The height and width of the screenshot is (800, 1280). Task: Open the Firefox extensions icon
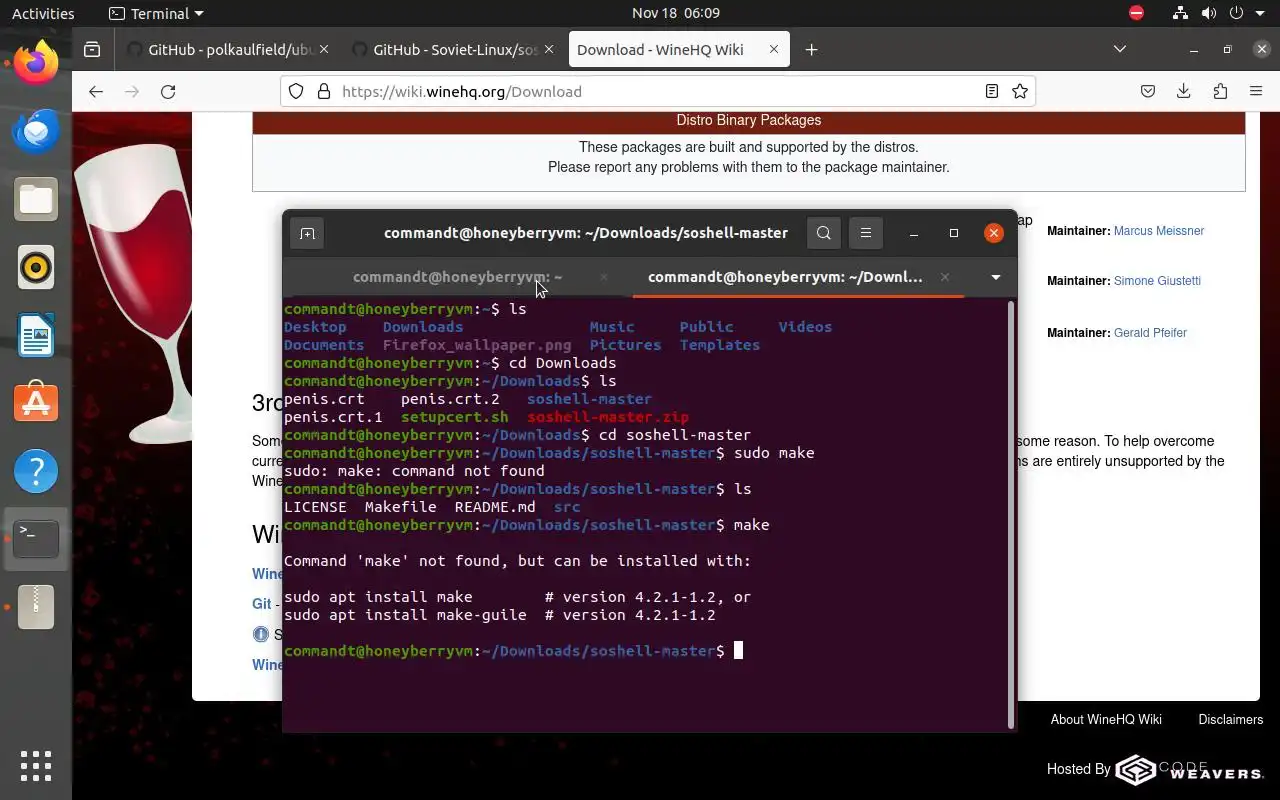1220,91
